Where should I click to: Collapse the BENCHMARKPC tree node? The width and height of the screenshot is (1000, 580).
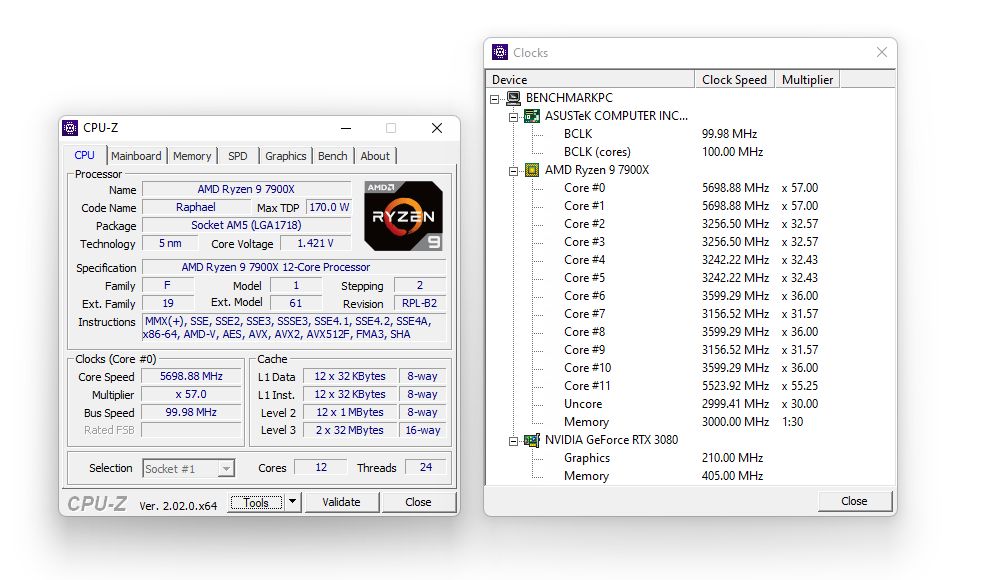click(x=494, y=99)
